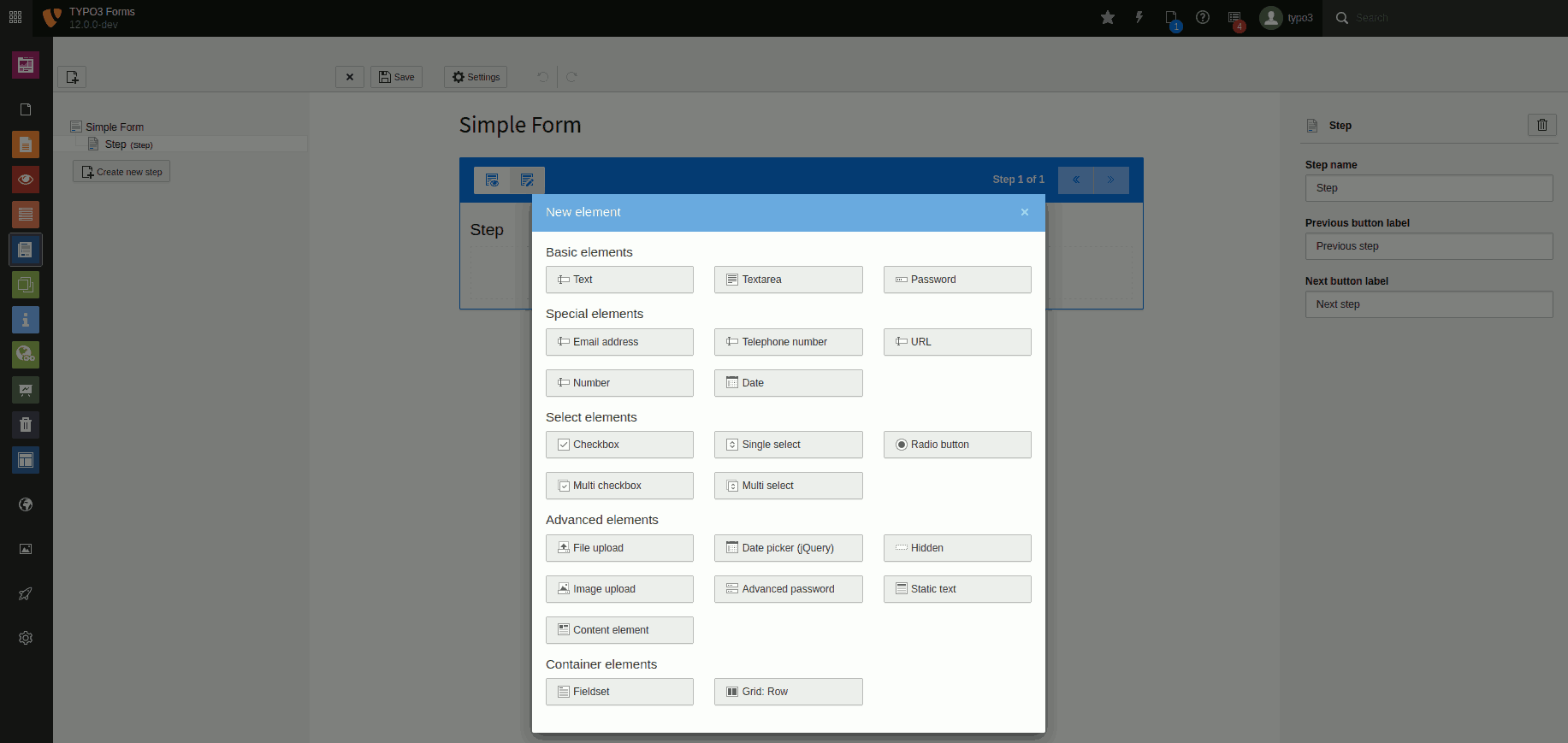Add a Single select element
Image resolution: width=1568 pixels, height=743 pixels.
(x=788, y=445)
